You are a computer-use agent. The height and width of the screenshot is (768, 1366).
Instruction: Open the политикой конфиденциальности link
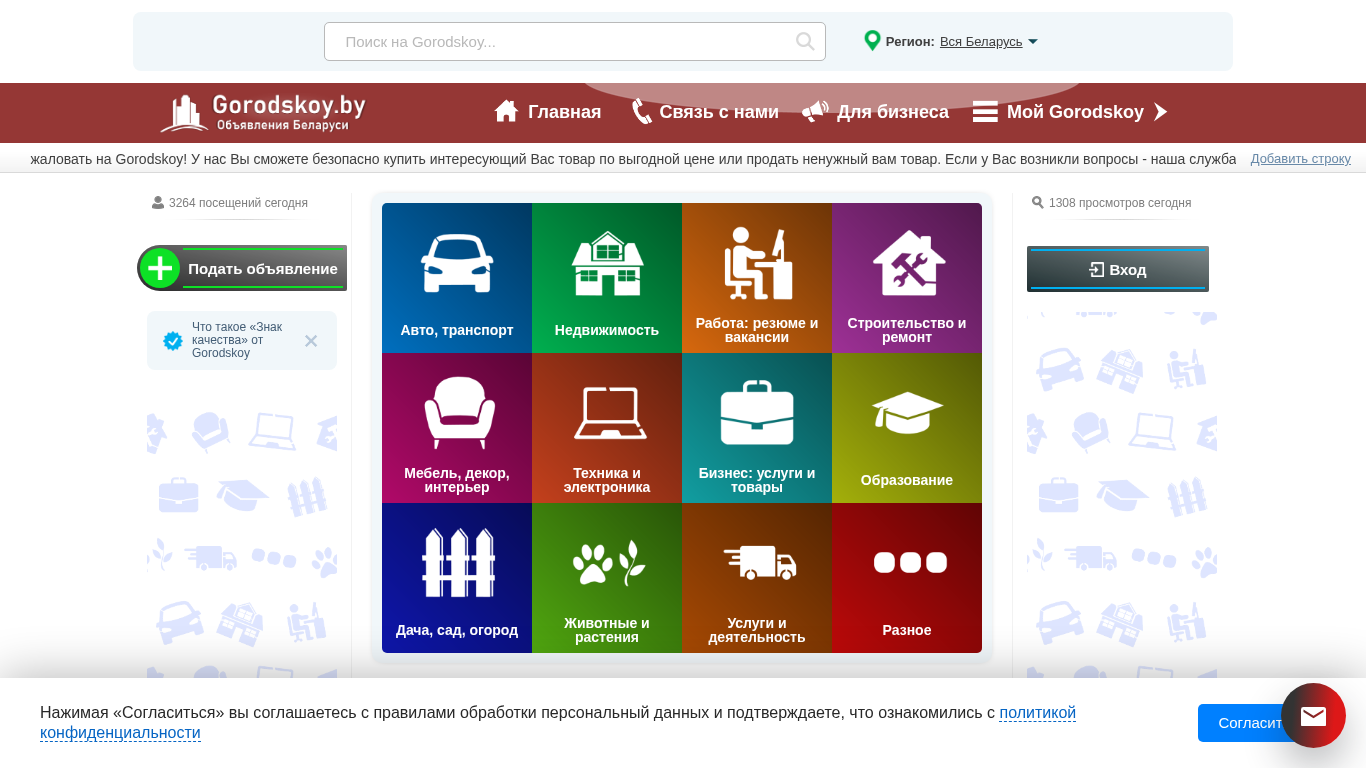point(558,723)
